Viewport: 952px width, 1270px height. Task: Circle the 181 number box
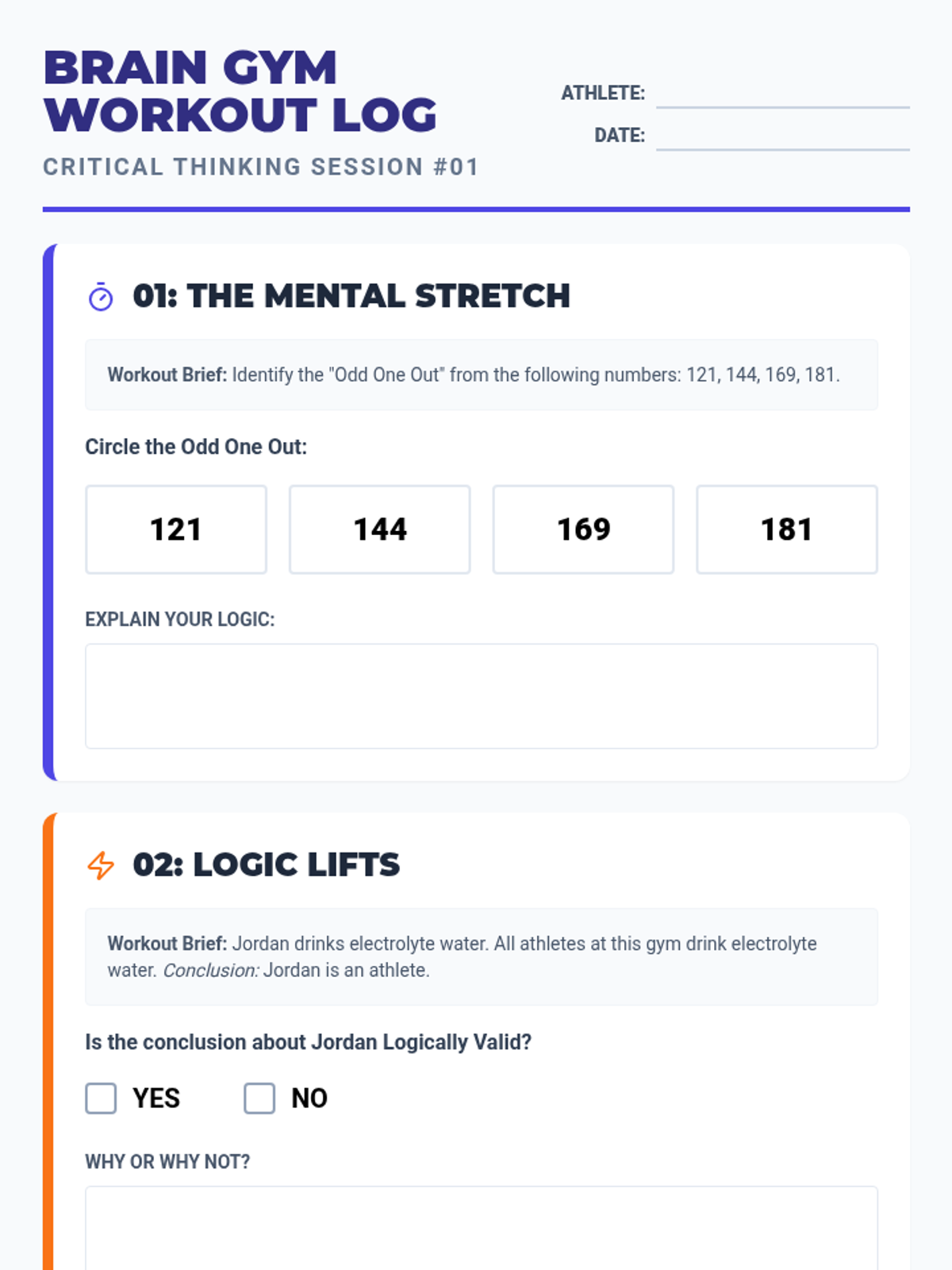tap(786, 529)
